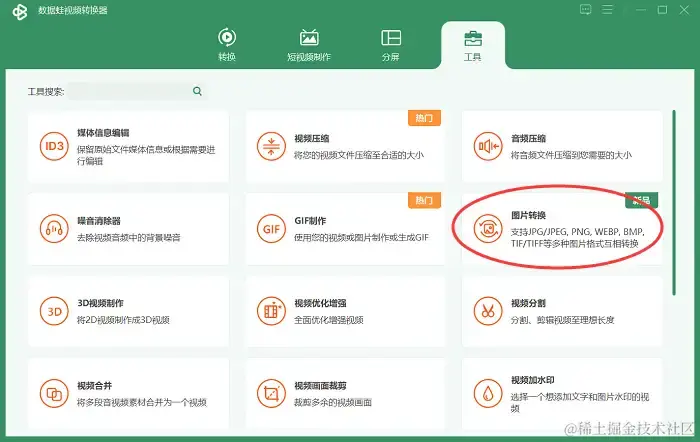Screen dimensions: 700x442
Task: Click the 视频画面裁剪 title text
Action: coord(320,386)
